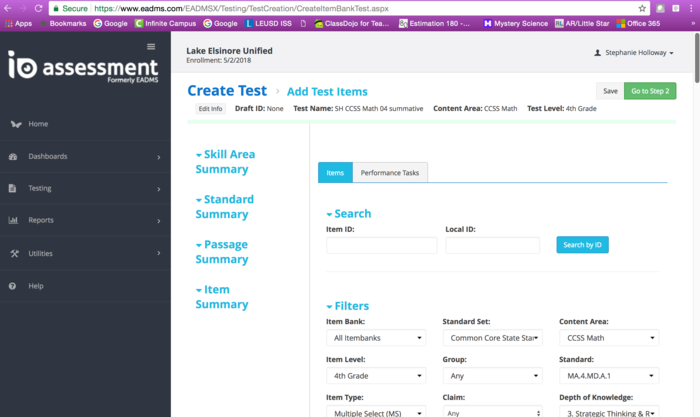Click the Home butterfly icon in sidebar

(x=14, y=124)
